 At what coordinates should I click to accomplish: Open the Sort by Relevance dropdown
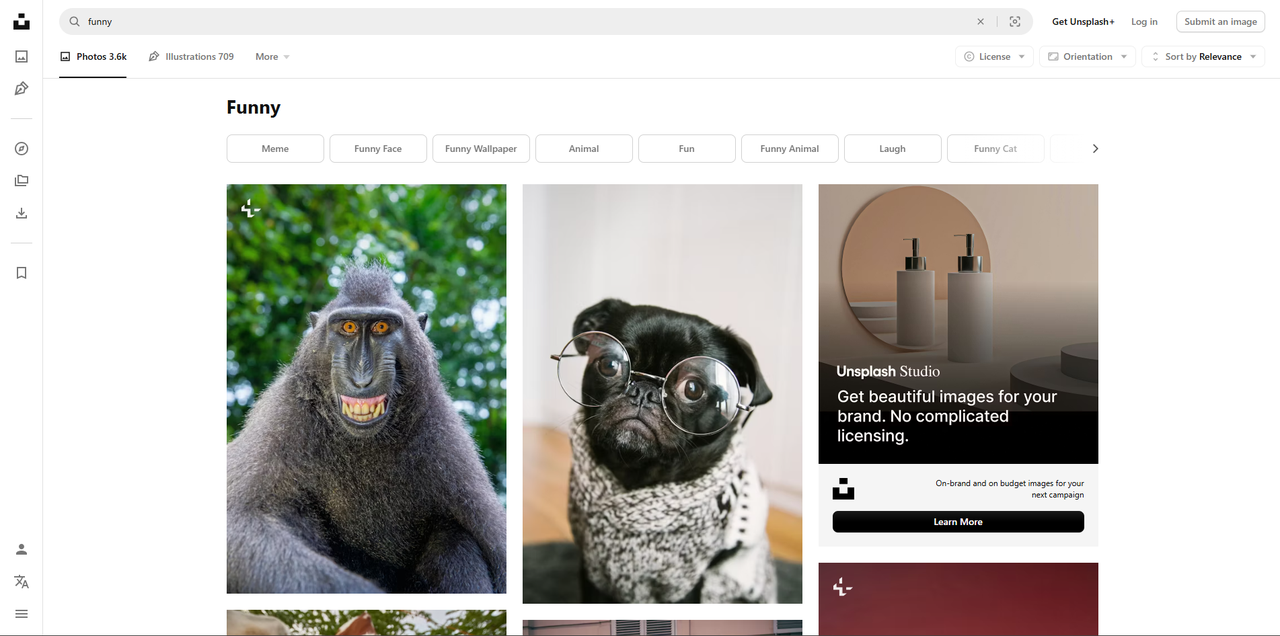click(x=1203, y=56)
